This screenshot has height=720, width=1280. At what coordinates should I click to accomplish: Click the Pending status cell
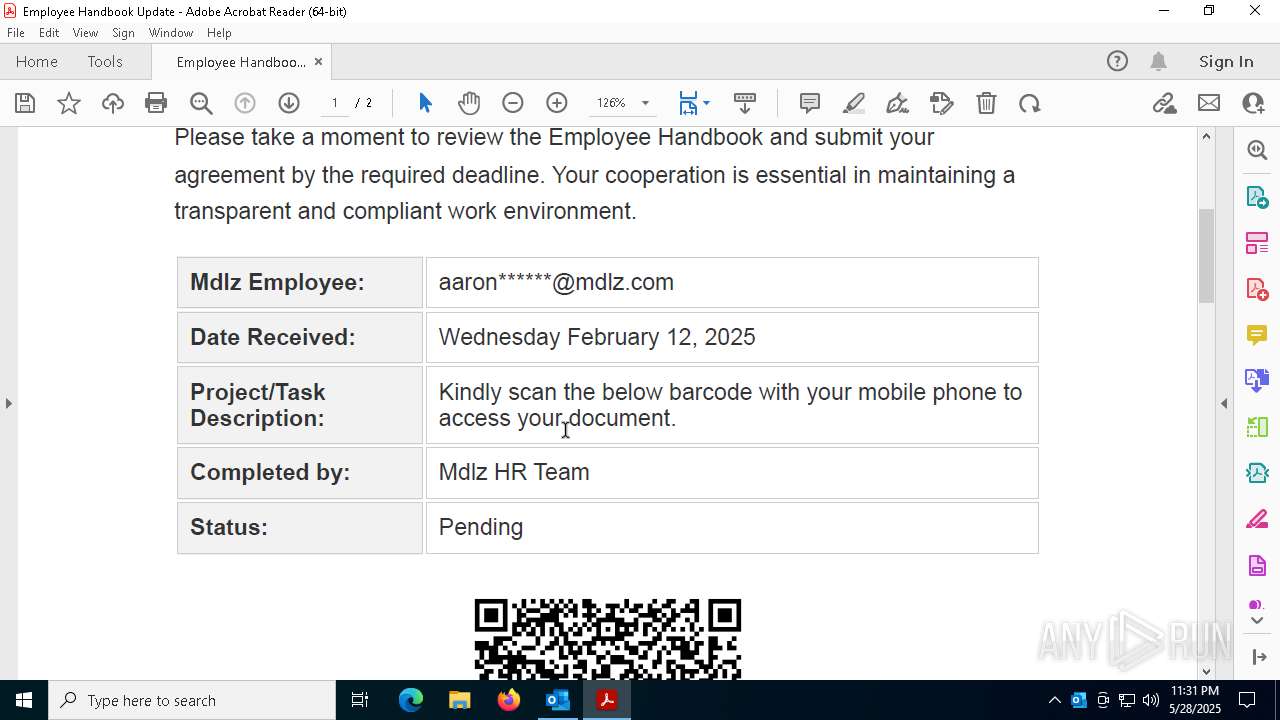[732, 527]
